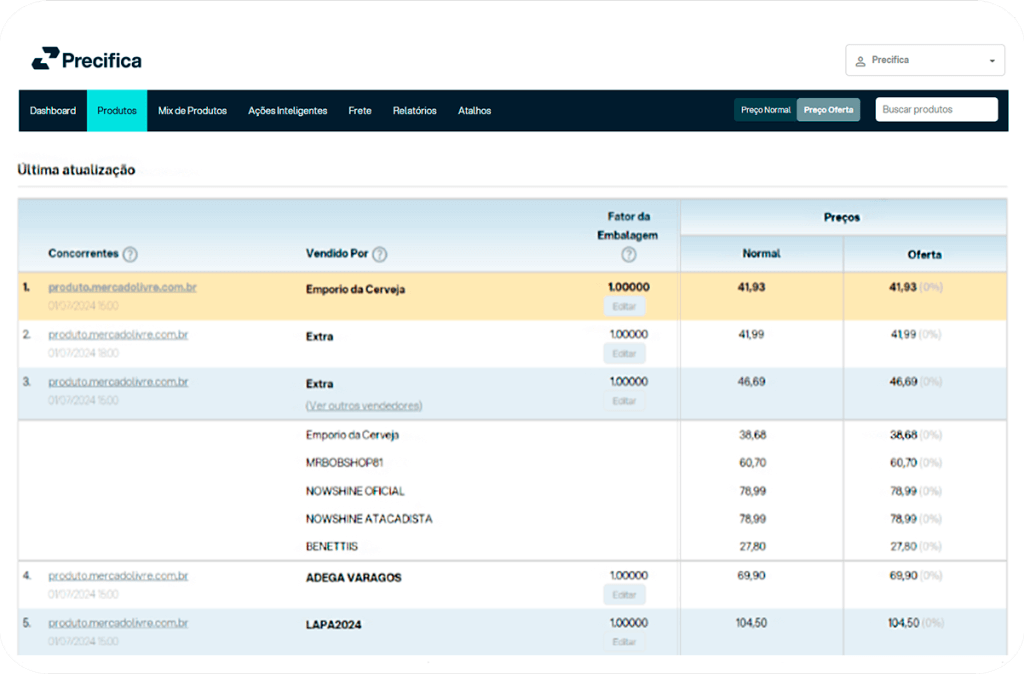
Task: Click Ver outros vendedores link
Action: click(x=364, y=406)
